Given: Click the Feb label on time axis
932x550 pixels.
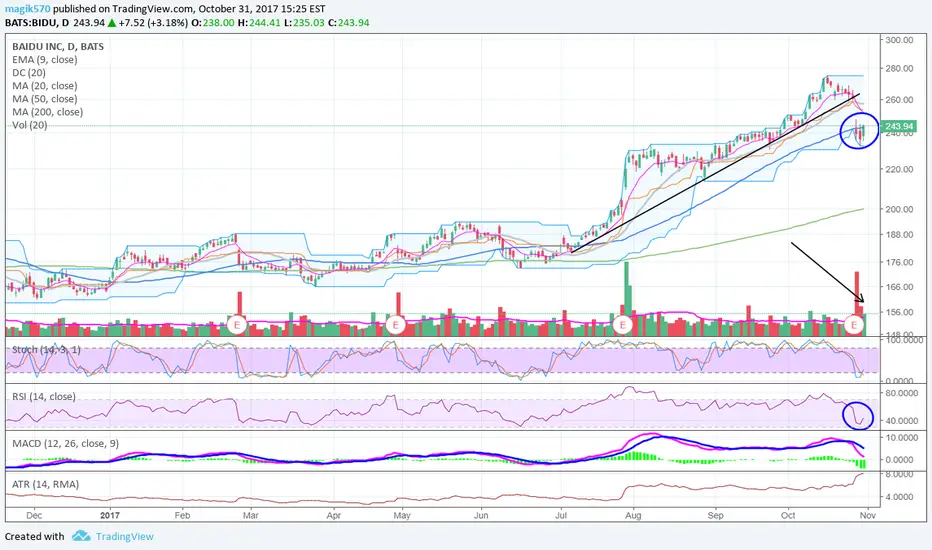Looking at the screenshot, I should pyautogui.click(x=182, y=515).
